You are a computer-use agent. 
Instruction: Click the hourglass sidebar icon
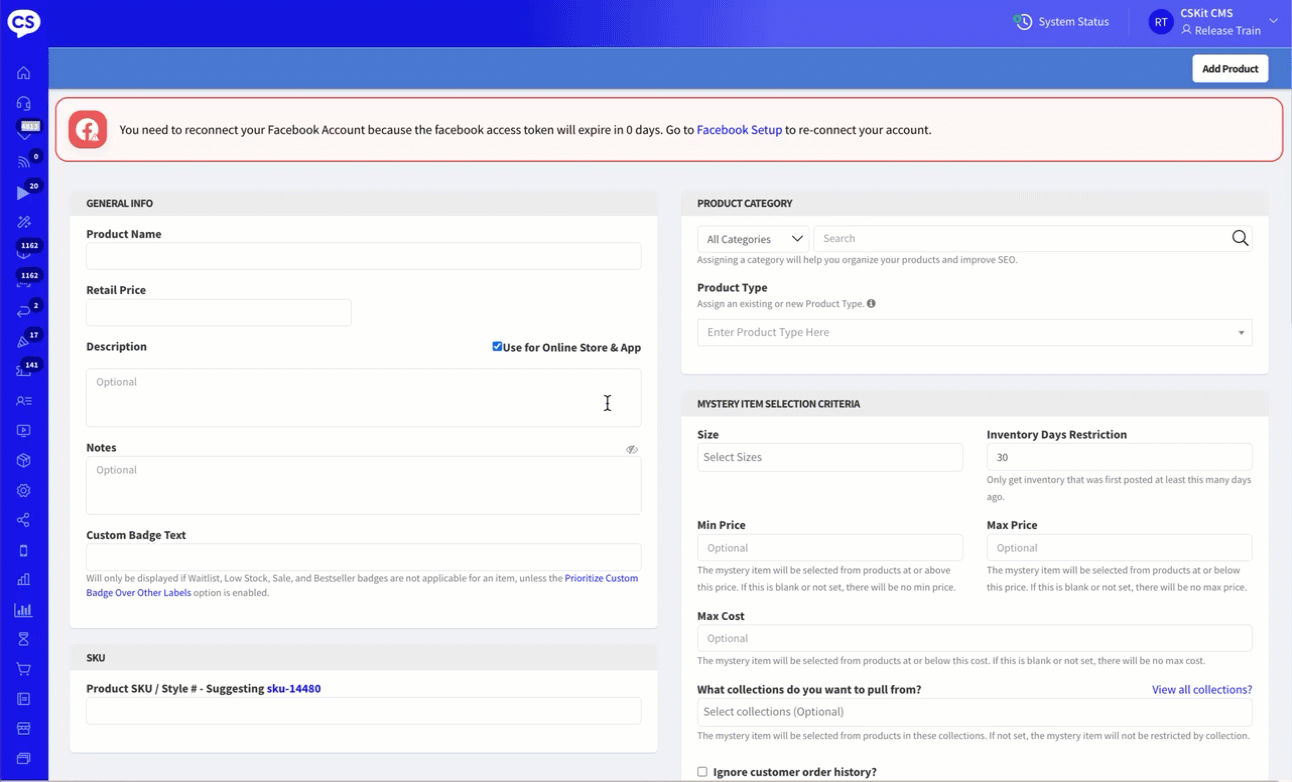[x=23, y=639]
